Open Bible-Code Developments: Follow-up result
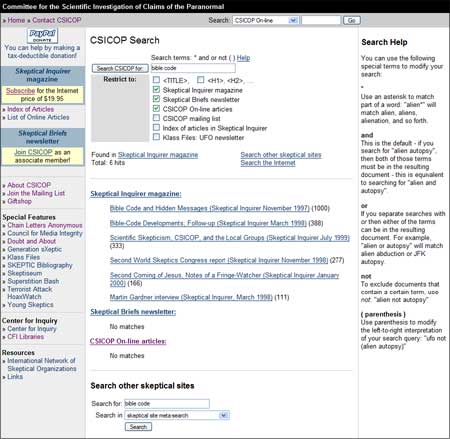450x439 pixels. (x=208, y=223)
